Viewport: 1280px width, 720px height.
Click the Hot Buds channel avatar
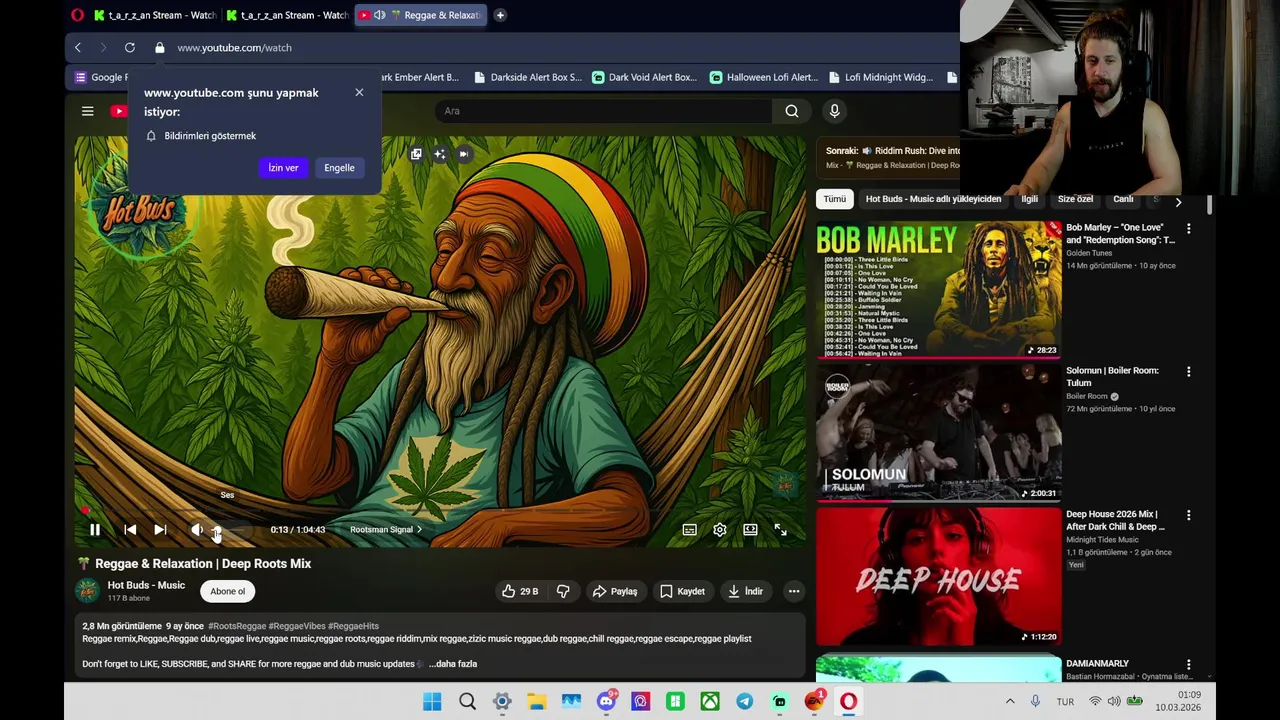[88, 591]
